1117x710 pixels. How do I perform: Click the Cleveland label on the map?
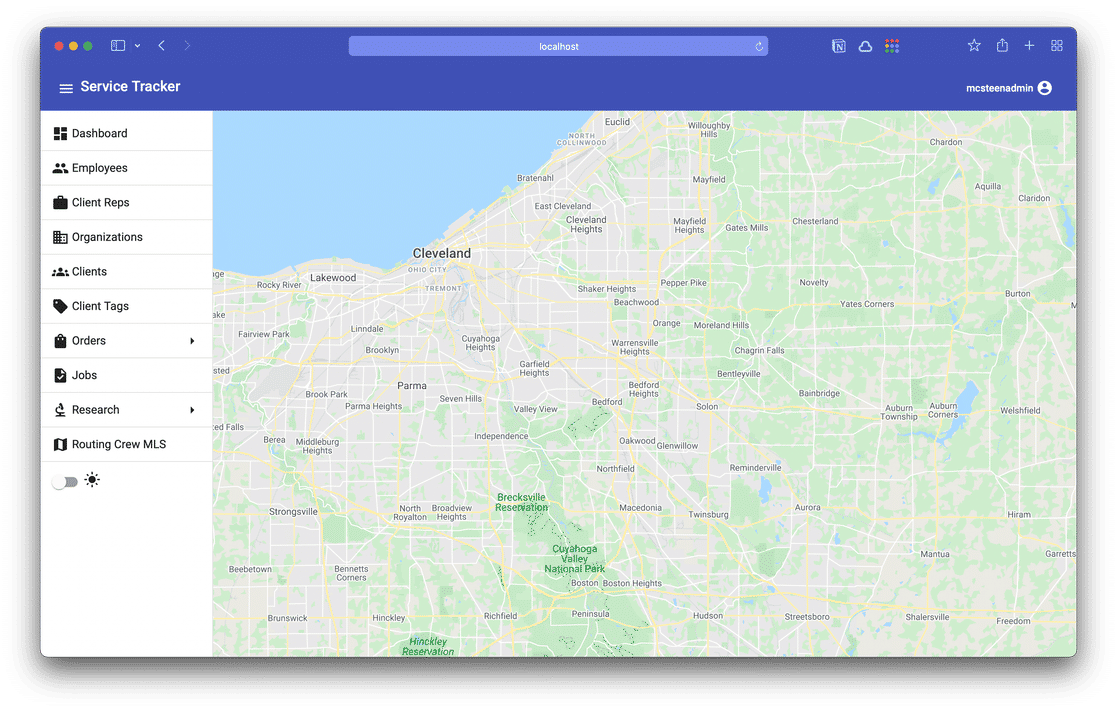tap(442, 253)
